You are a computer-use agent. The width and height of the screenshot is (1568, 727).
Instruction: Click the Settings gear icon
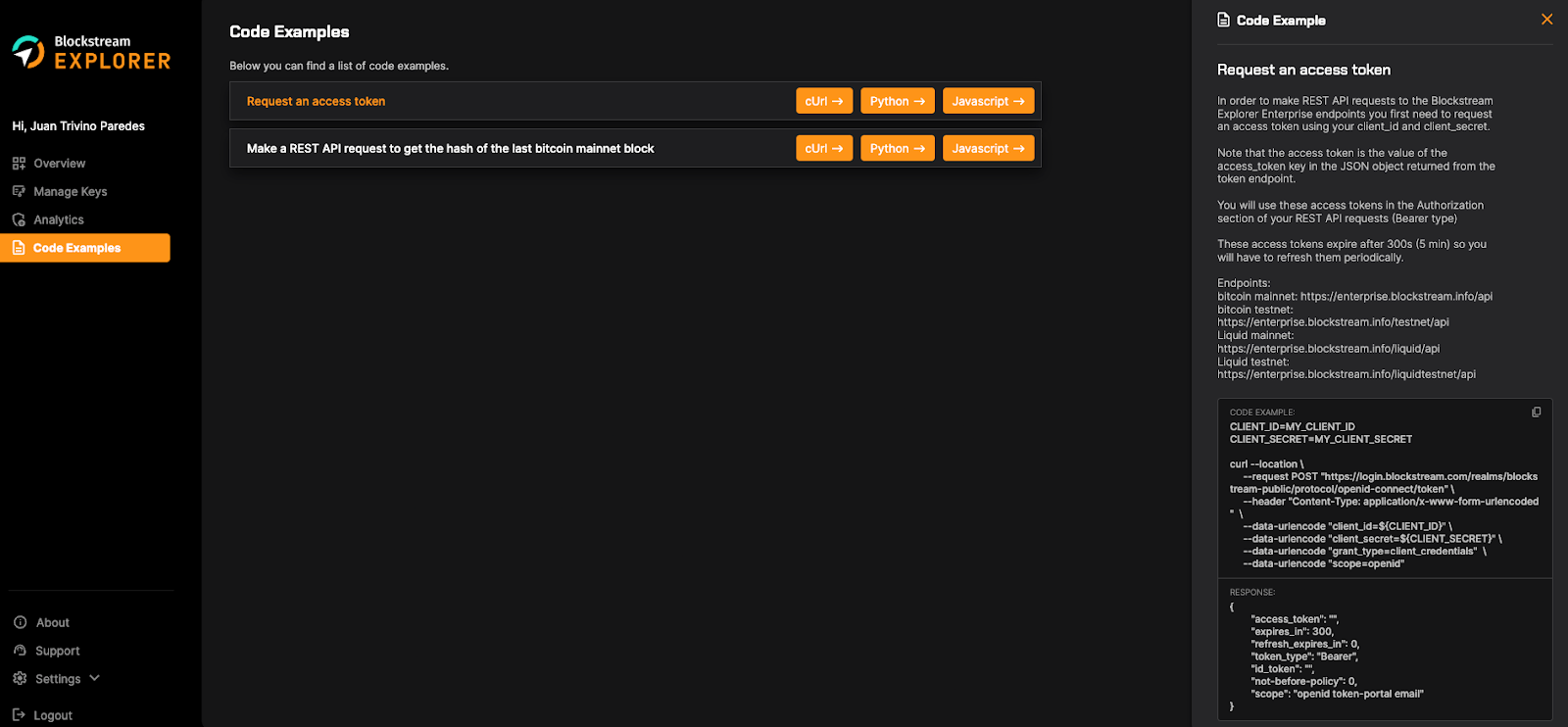[20, 678]
